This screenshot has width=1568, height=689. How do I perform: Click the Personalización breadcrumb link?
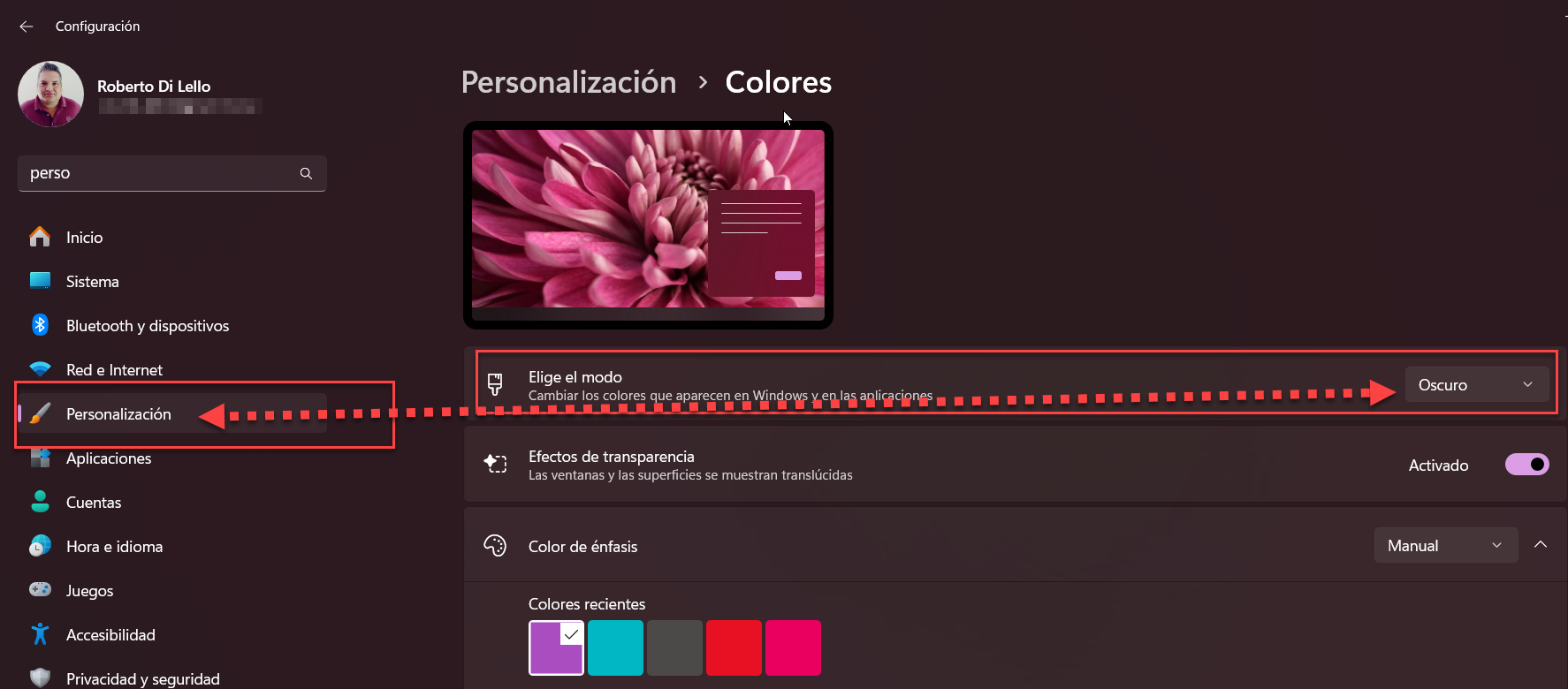point(568,82)
